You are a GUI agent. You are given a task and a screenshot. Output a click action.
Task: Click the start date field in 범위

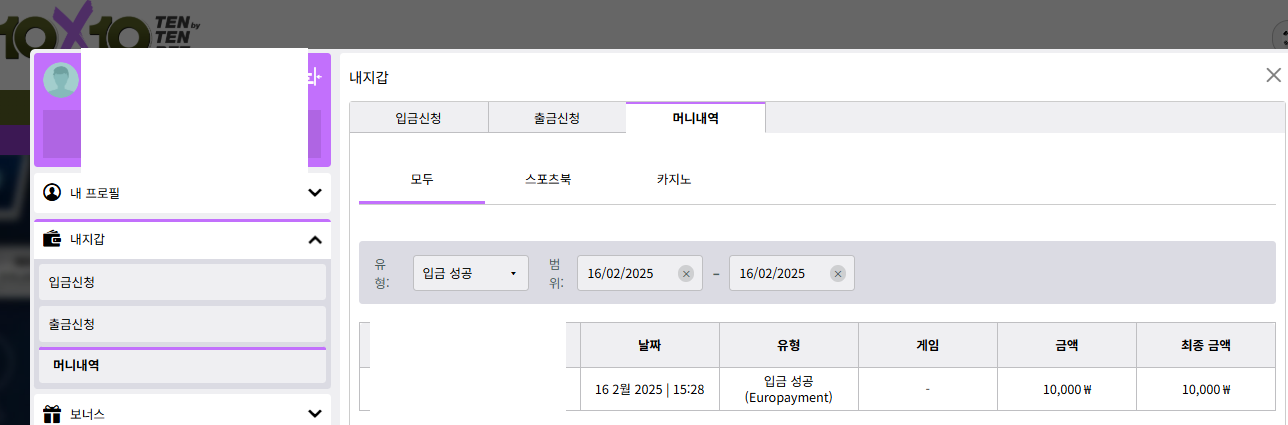coord(627,273)
